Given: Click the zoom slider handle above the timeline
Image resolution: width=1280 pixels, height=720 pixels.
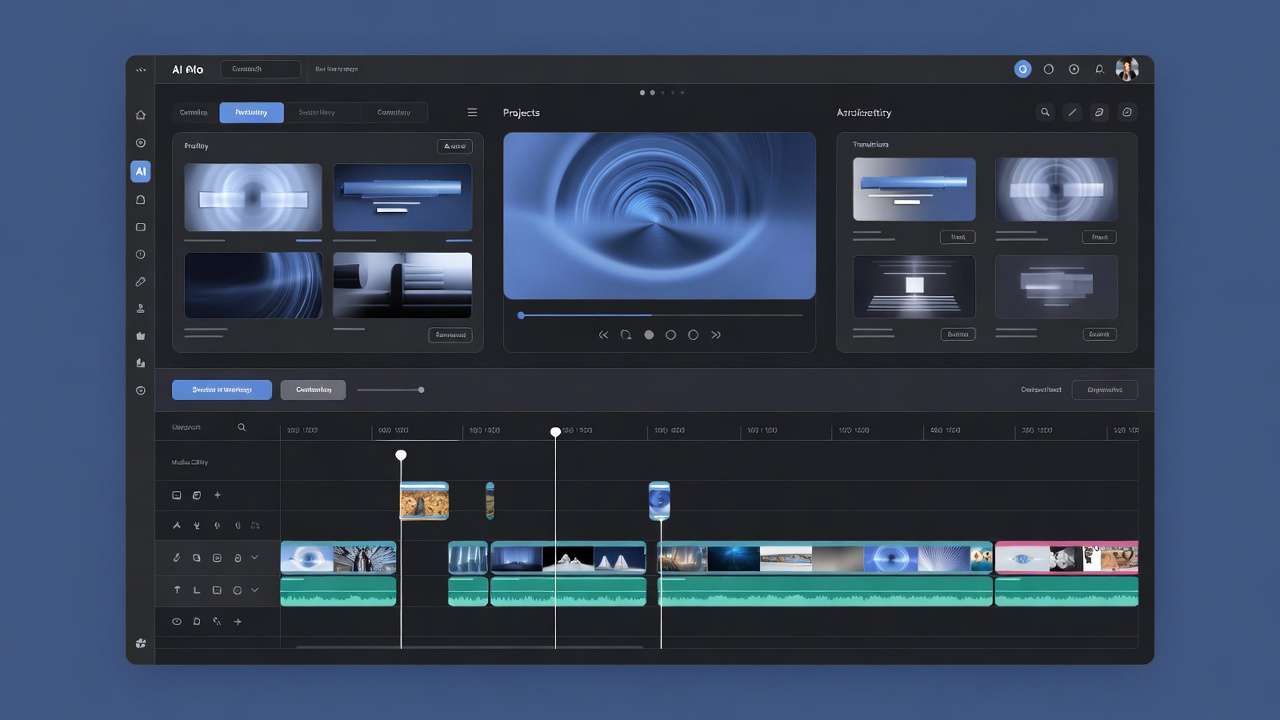Looking at the screenshot, I should tap(421, 390).
